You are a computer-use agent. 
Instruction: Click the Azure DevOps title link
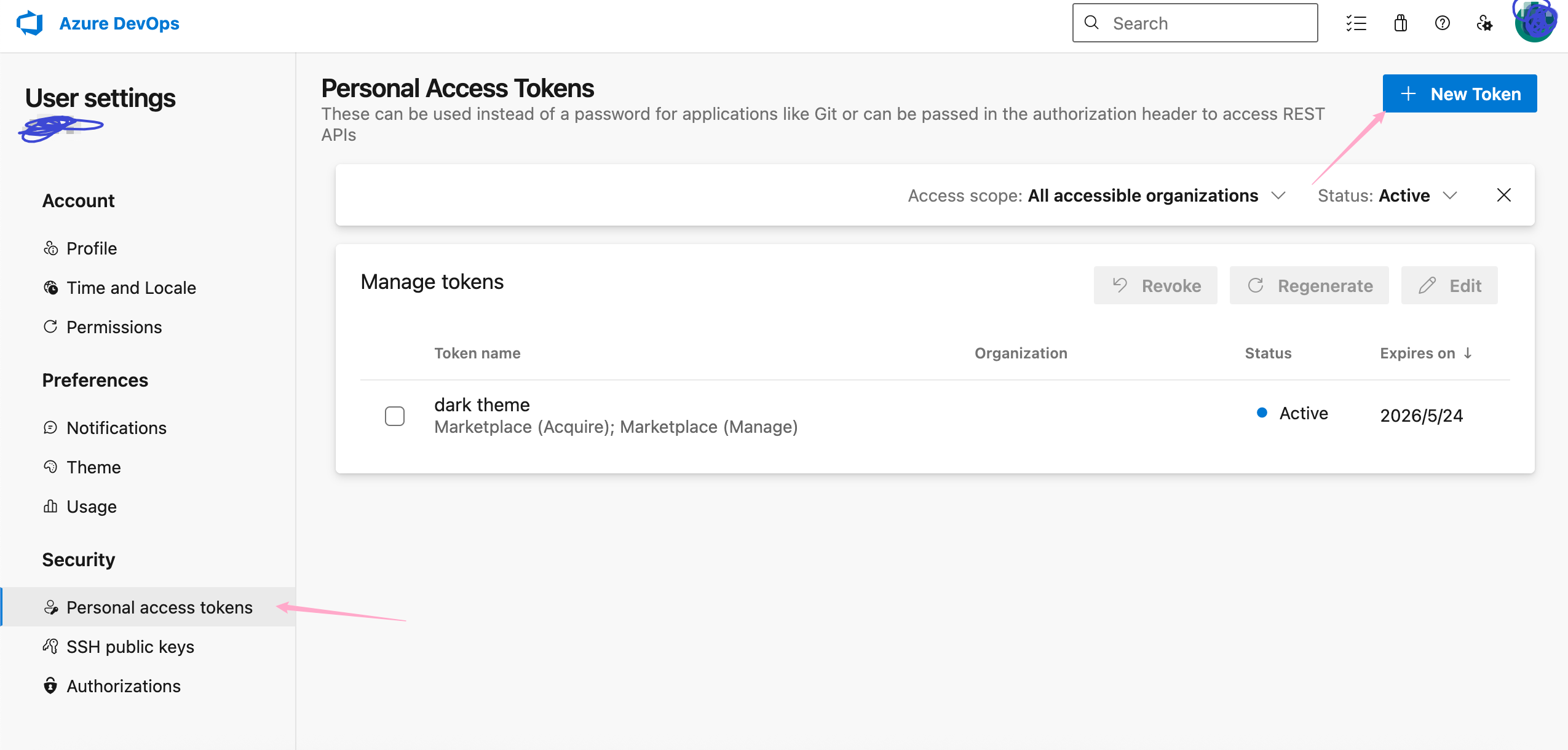(119, 23)
